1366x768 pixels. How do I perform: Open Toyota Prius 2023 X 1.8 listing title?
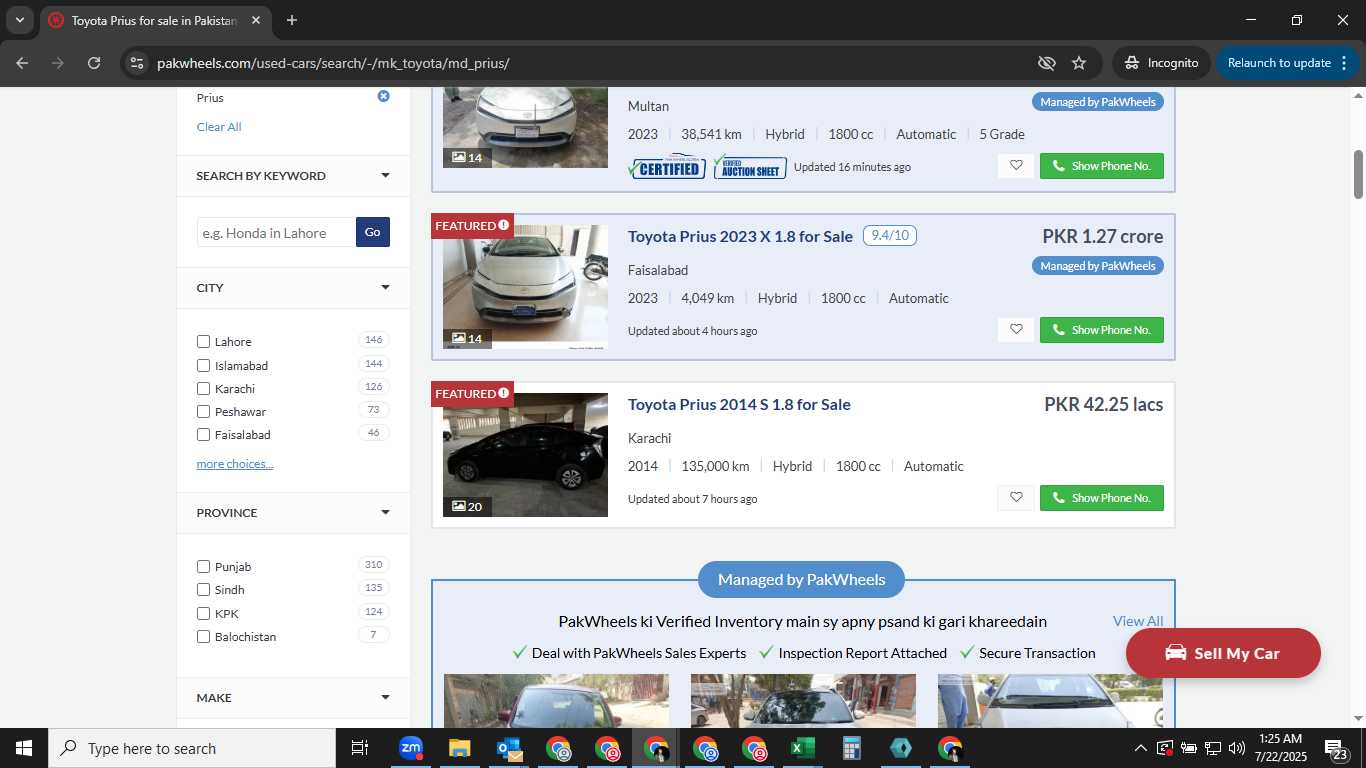point(740,236)
